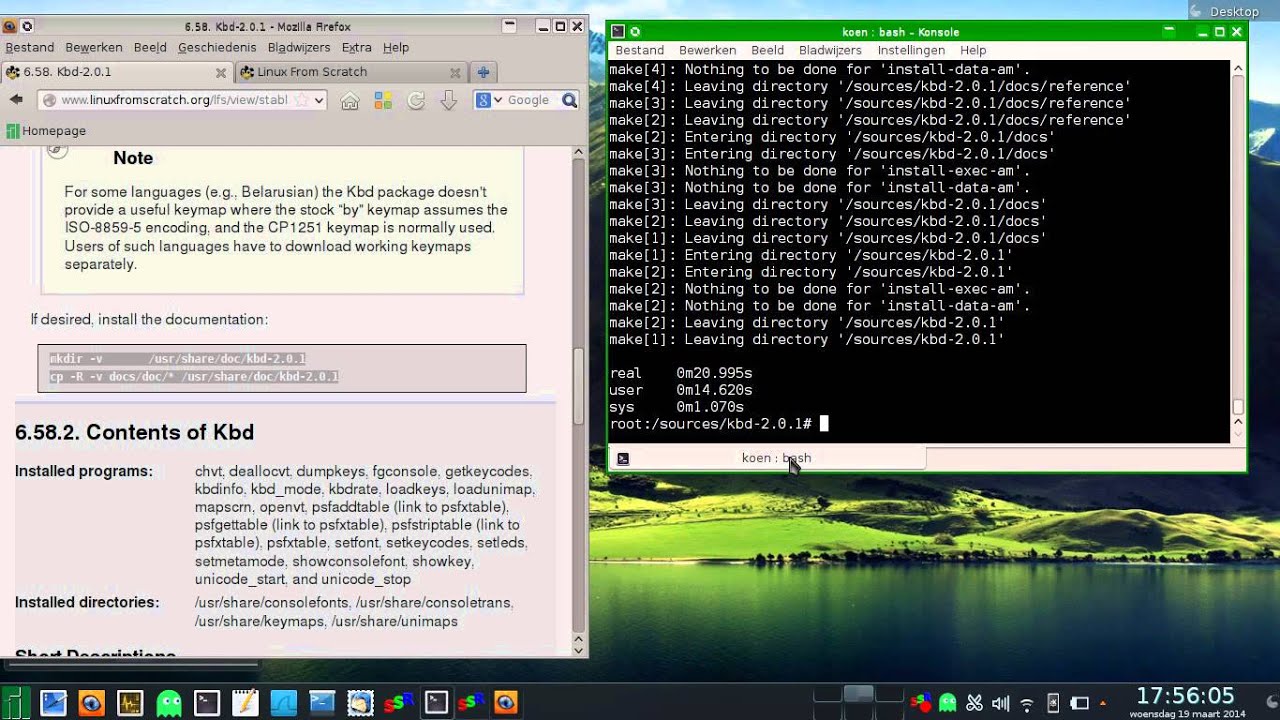Click the colorful tiles icon in Firefox toolbar
The height and width of the screenshot is (720, 1280).
(383, 100)
